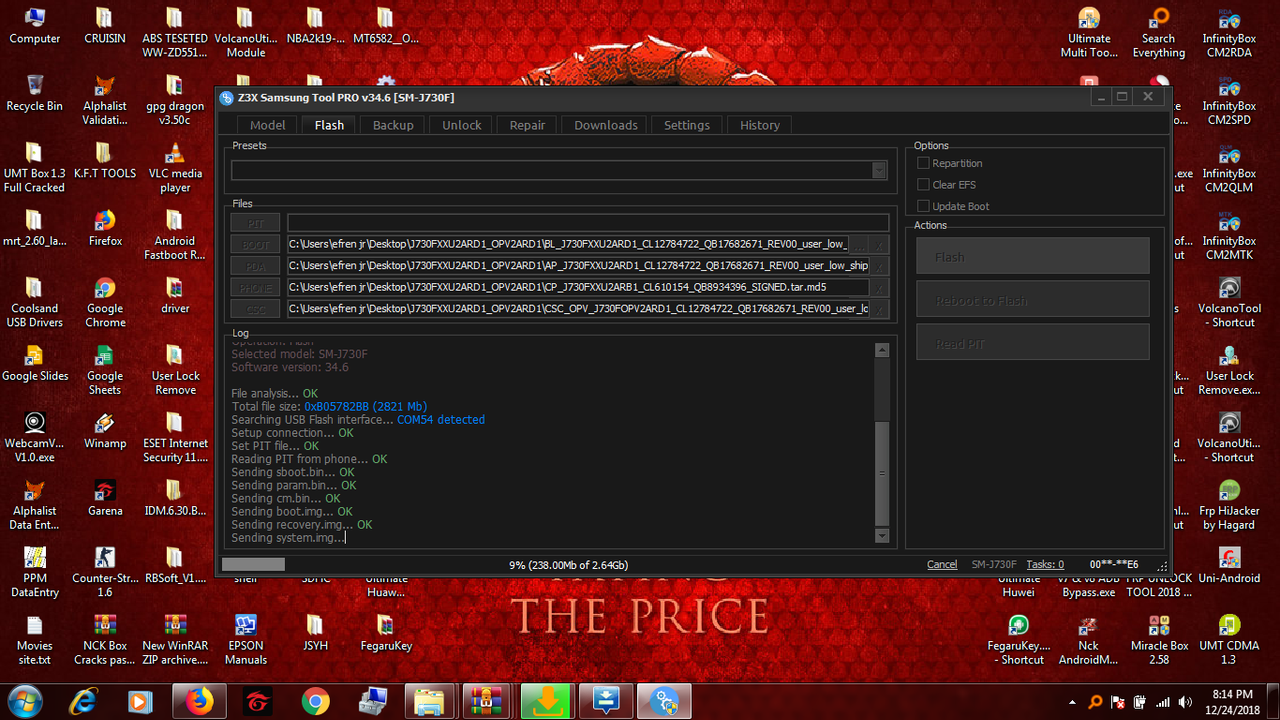Open the Settings tab
The width and height of the screenshot is (1280, 720).
click(687, 125)
